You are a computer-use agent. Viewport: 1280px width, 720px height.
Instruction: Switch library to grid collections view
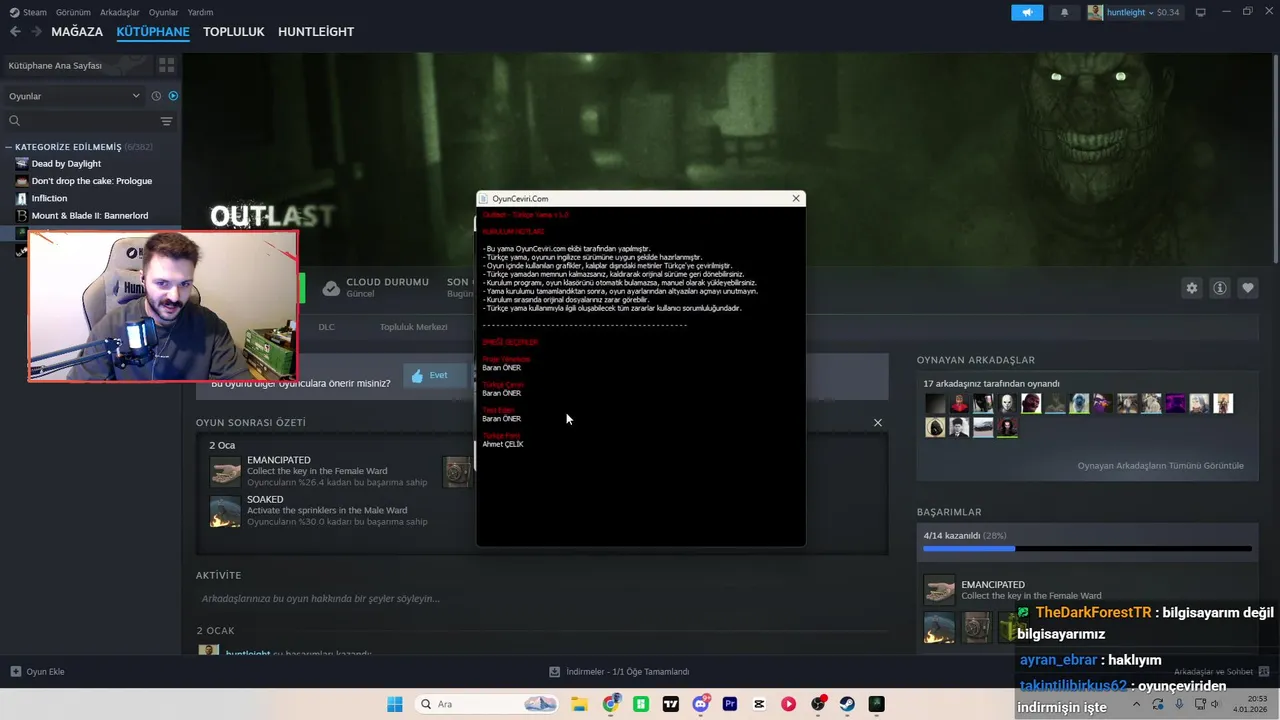[x=166, y=65]
